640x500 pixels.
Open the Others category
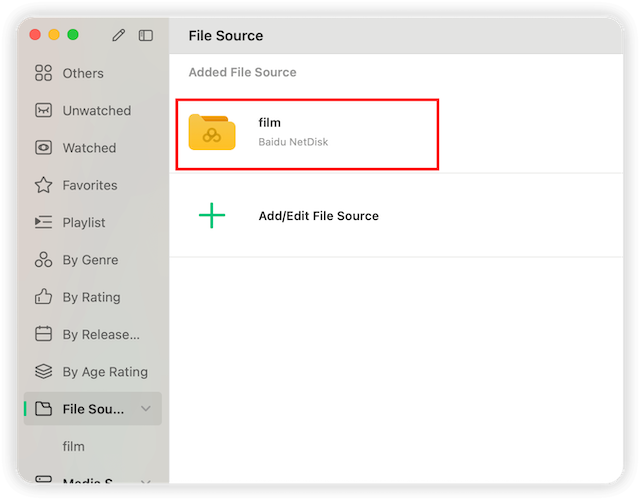pyautogui.click(x=82, y=73)
